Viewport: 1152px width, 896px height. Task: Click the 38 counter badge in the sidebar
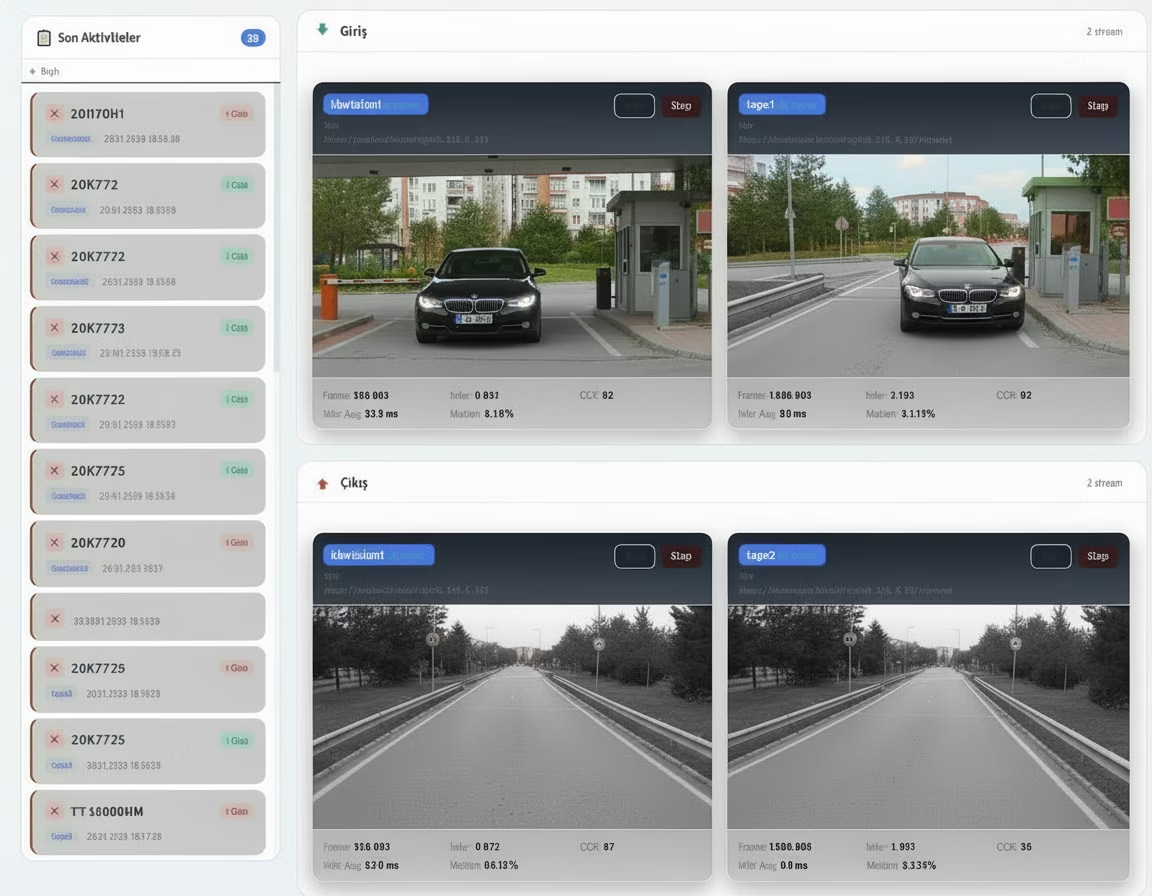pos(255,36)
